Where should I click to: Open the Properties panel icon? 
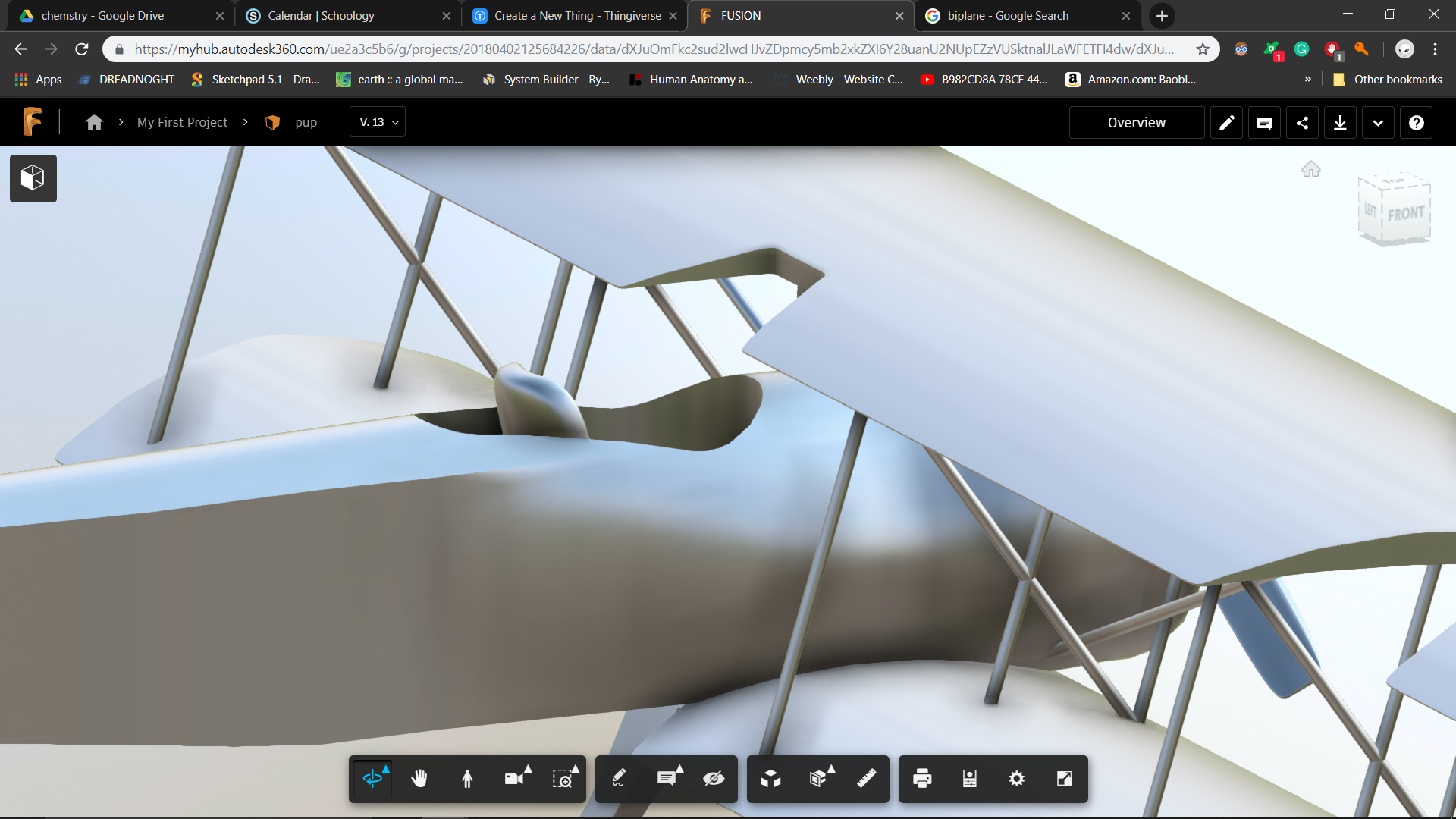970,778
